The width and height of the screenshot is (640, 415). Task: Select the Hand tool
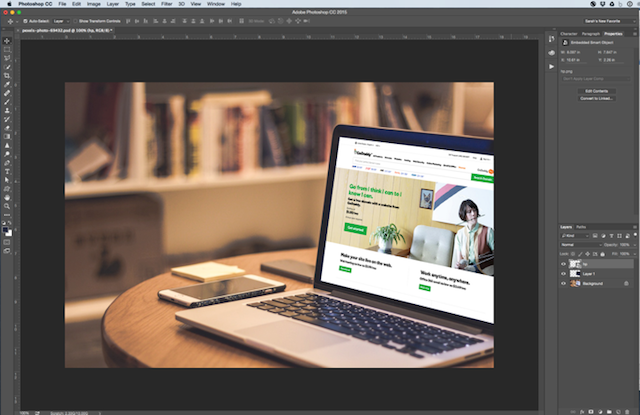(x=7, y=198)
